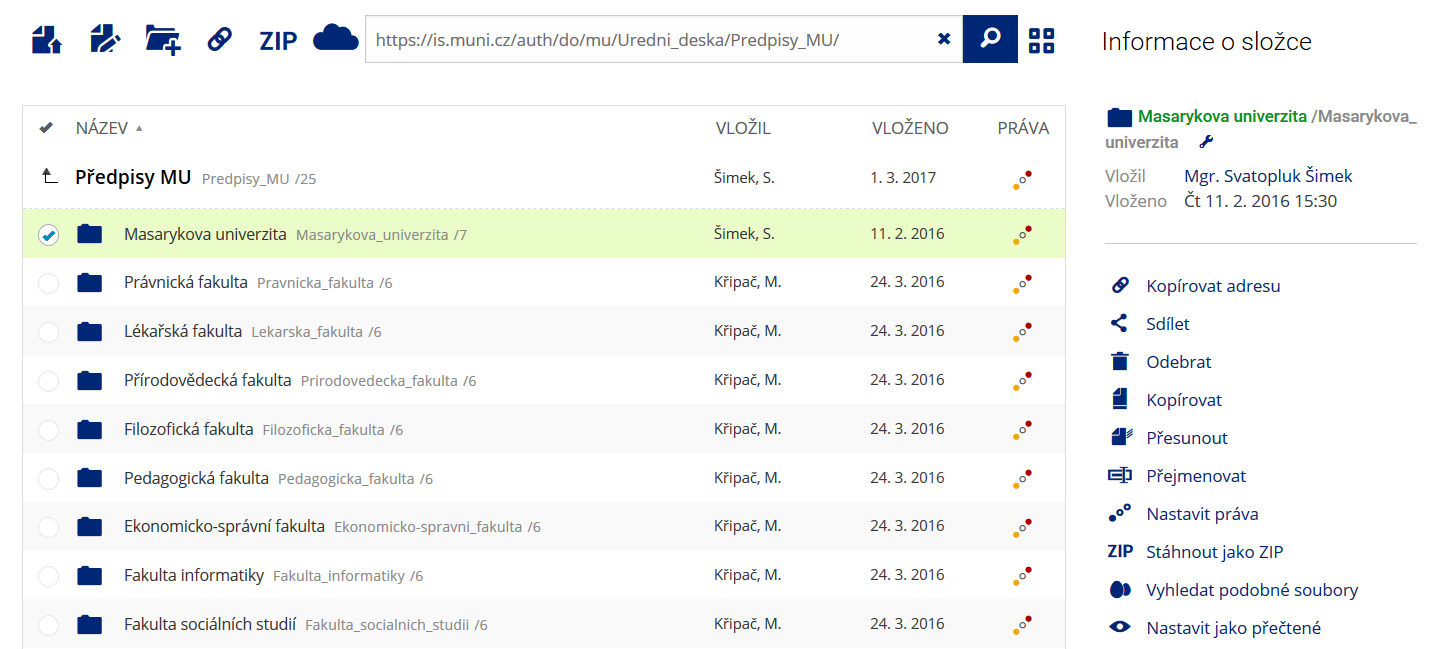Open the Lékařská fakulta folder
This screenshot has width=1442, height=649.
point(183,331)
